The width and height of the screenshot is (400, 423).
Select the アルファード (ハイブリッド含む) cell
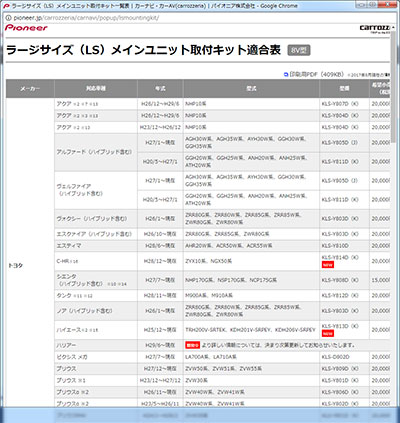(x=96, y=152)
